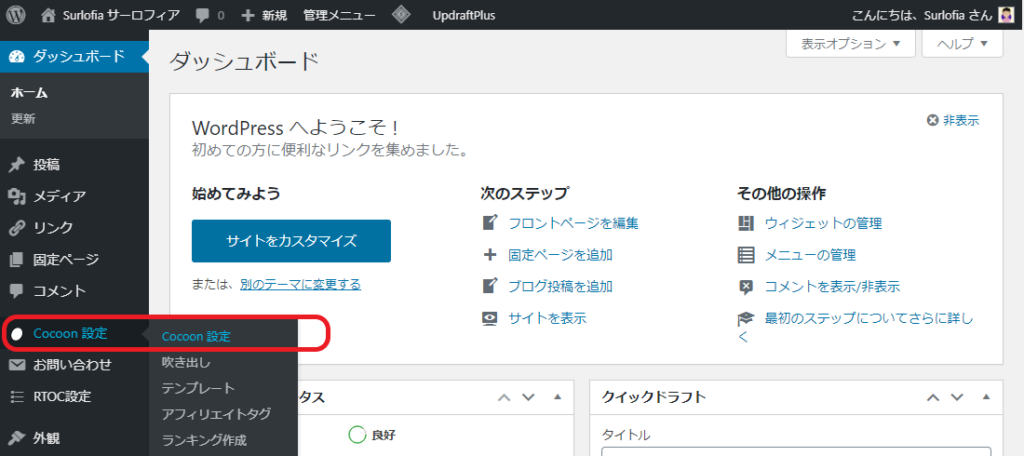
Task: Click the brush icon beside 外観
Action: click(17, 437)
